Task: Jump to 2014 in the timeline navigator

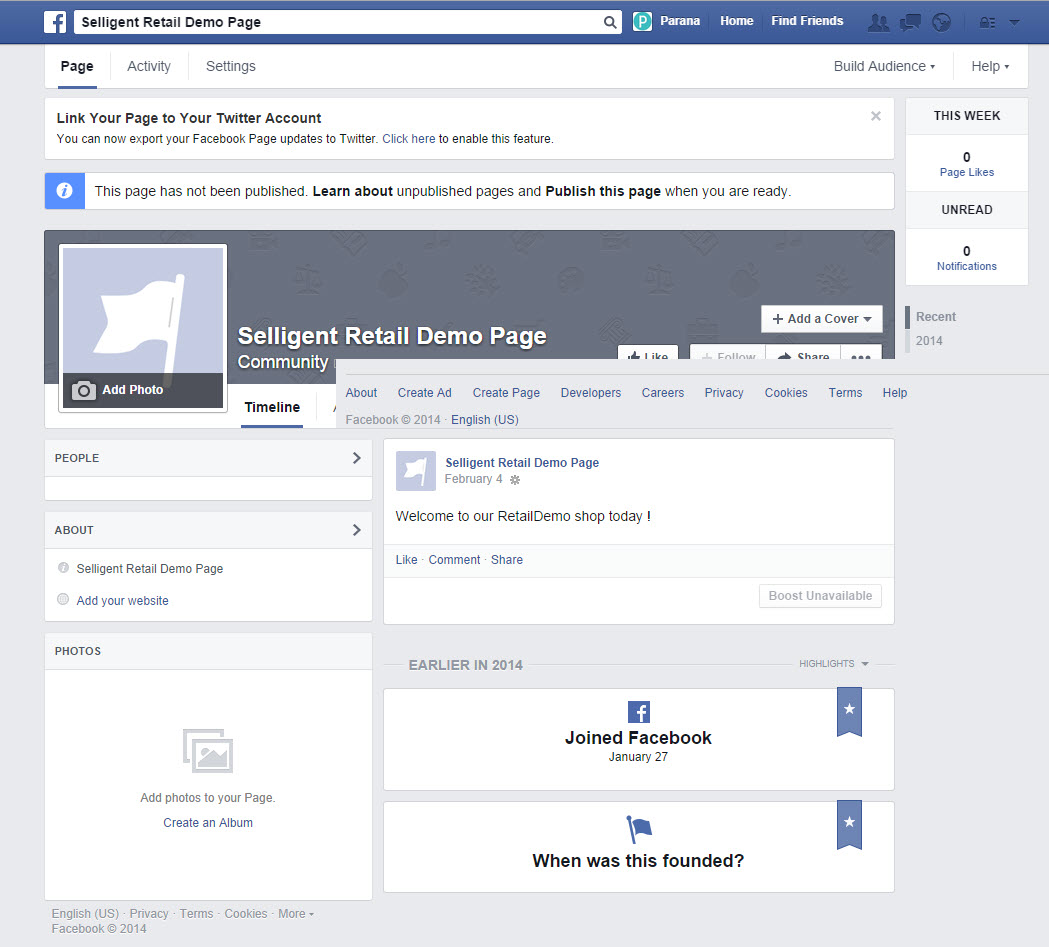Action: (x=929, y=341)
